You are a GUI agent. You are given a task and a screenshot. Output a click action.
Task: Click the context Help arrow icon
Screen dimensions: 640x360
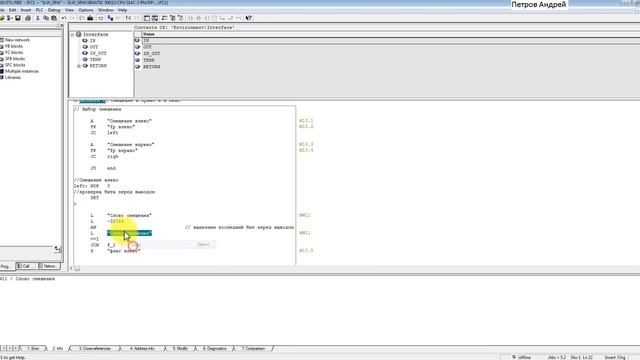pos(249,18)
